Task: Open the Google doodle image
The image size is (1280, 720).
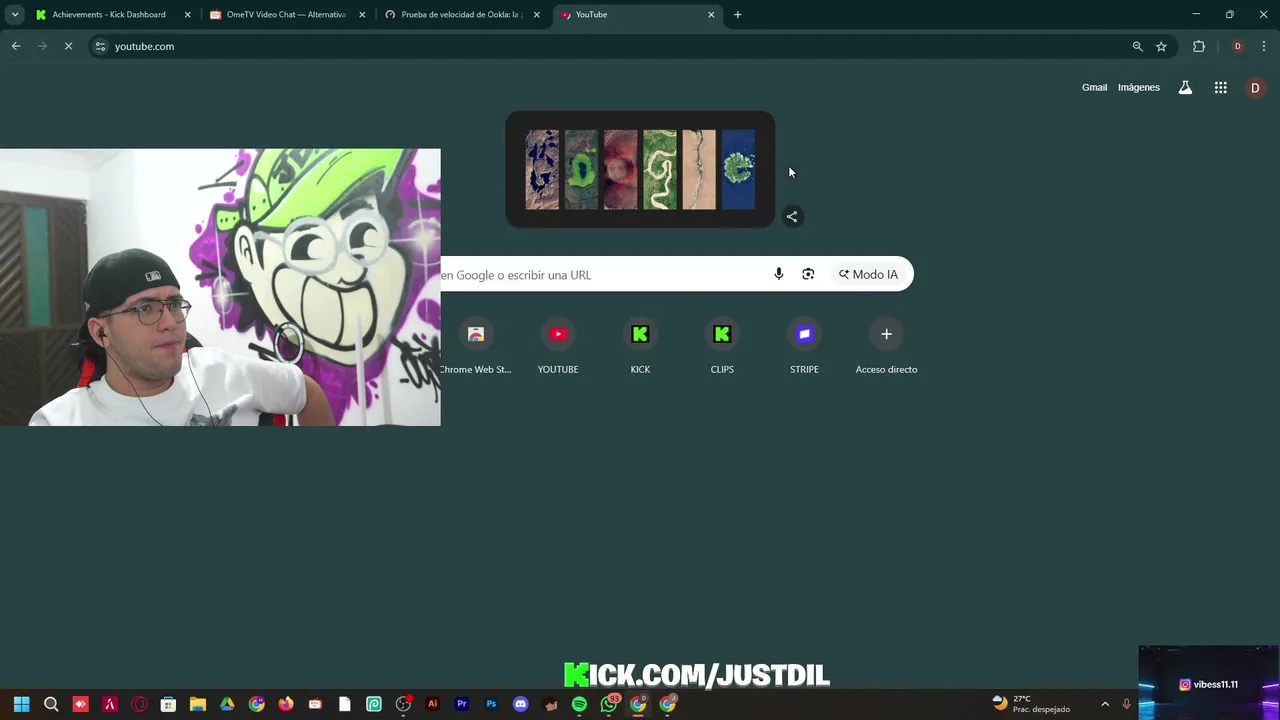Action: pos(640,169)
